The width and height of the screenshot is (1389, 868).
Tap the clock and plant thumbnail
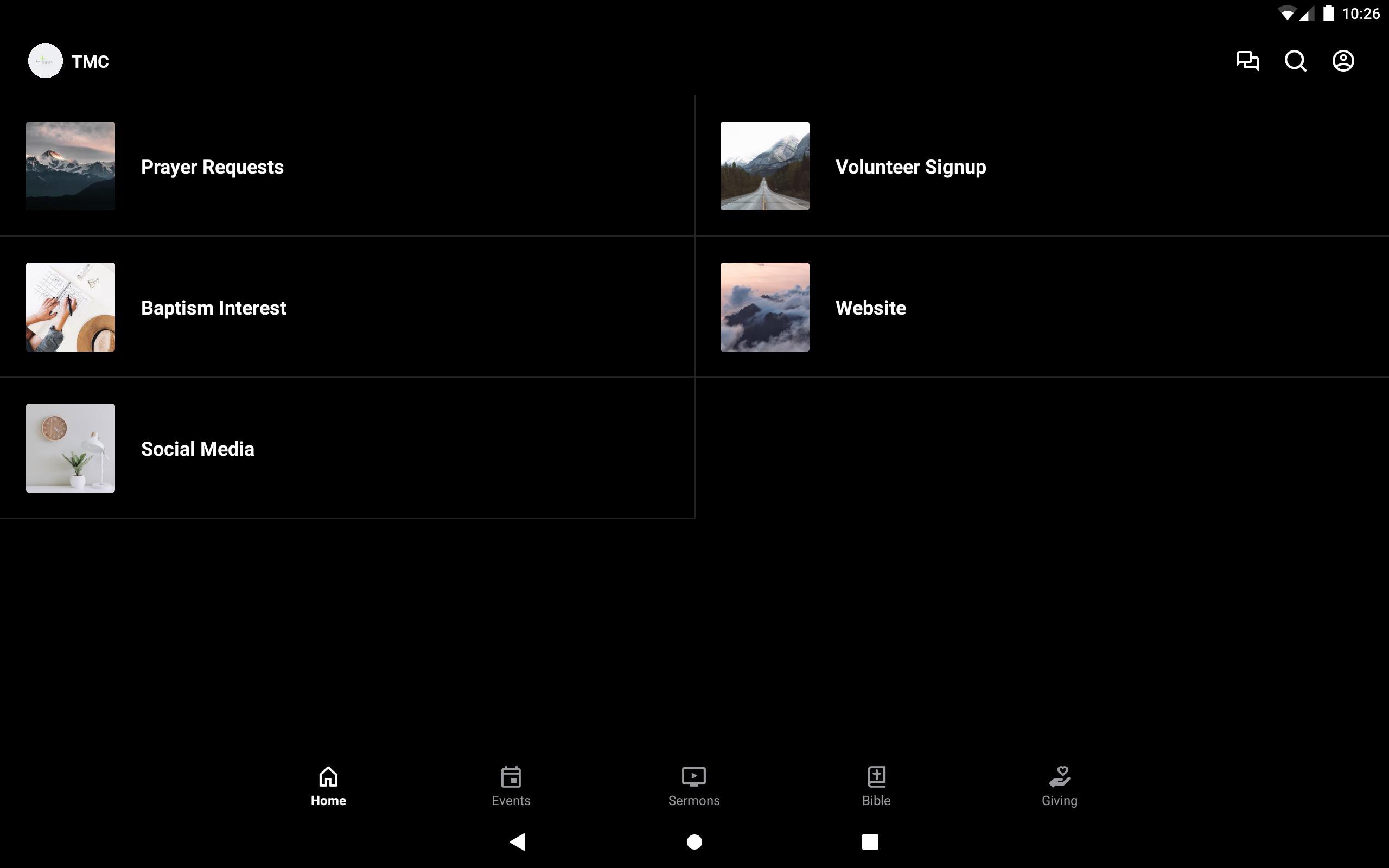[70, 448]
